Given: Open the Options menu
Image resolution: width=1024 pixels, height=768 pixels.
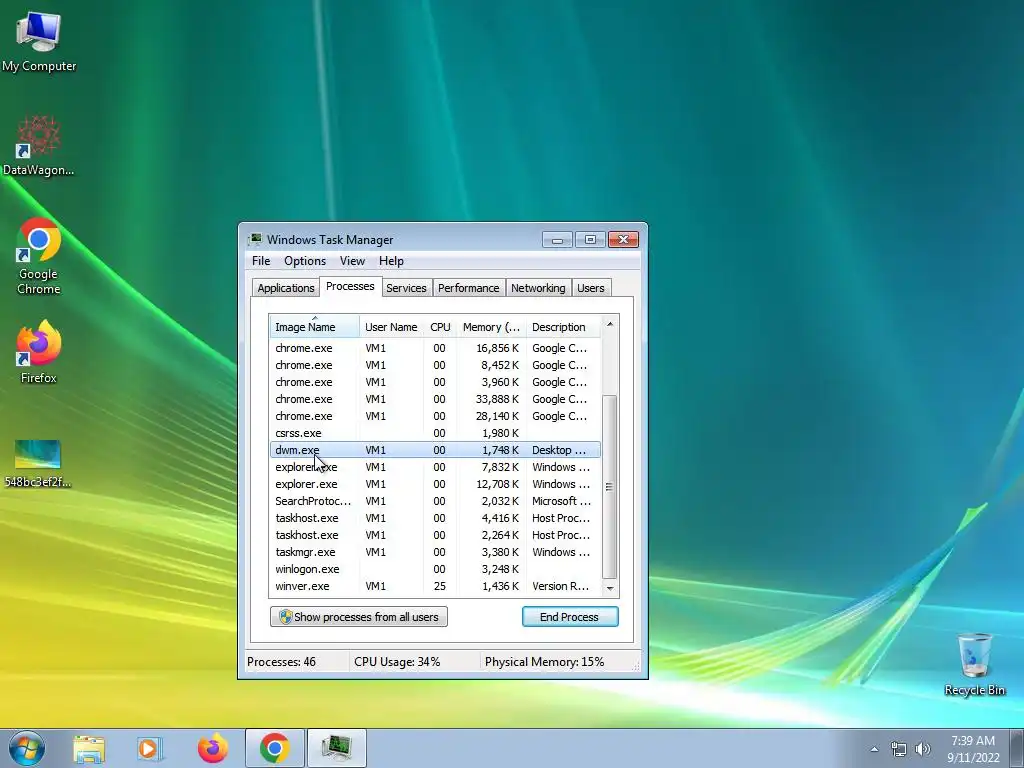Looking at the screenshot, I should [x=305, y=261].
